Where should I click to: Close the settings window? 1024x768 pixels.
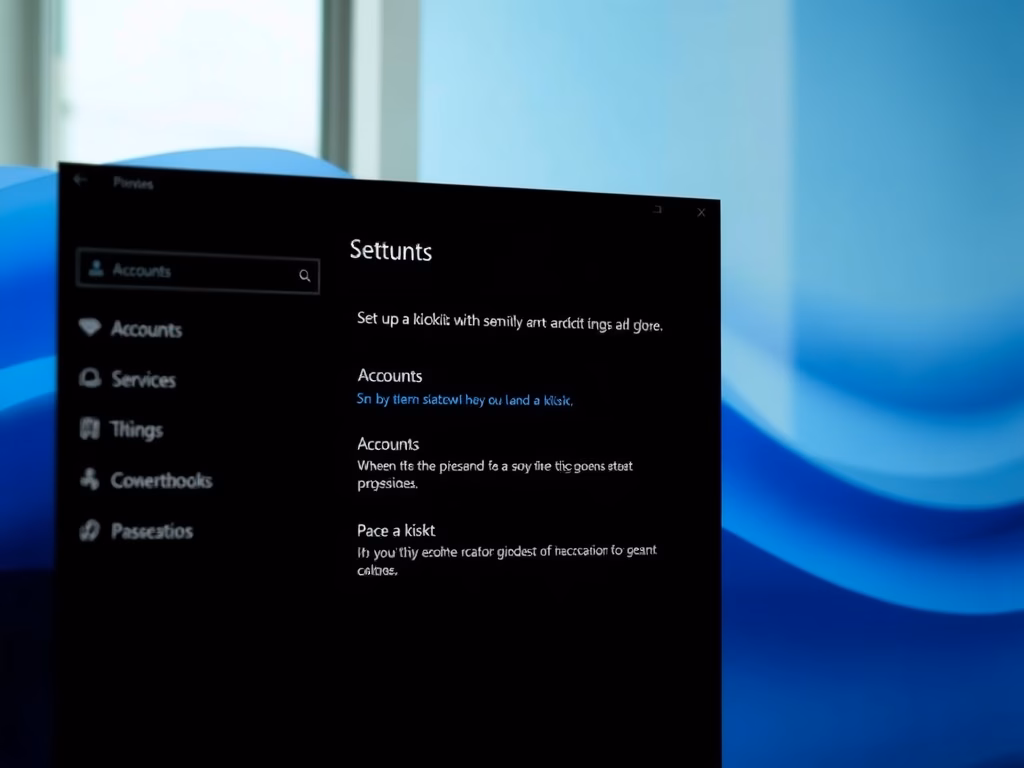coord(701,212)
